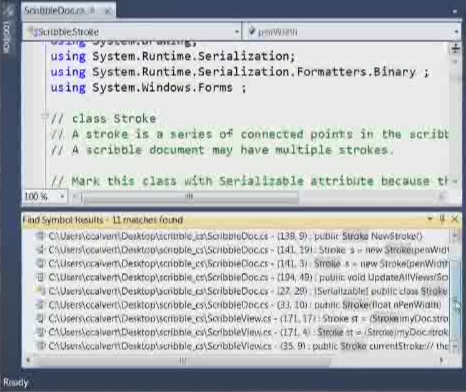Click icon beside Serializable public class Stroke result

(40, 291)
